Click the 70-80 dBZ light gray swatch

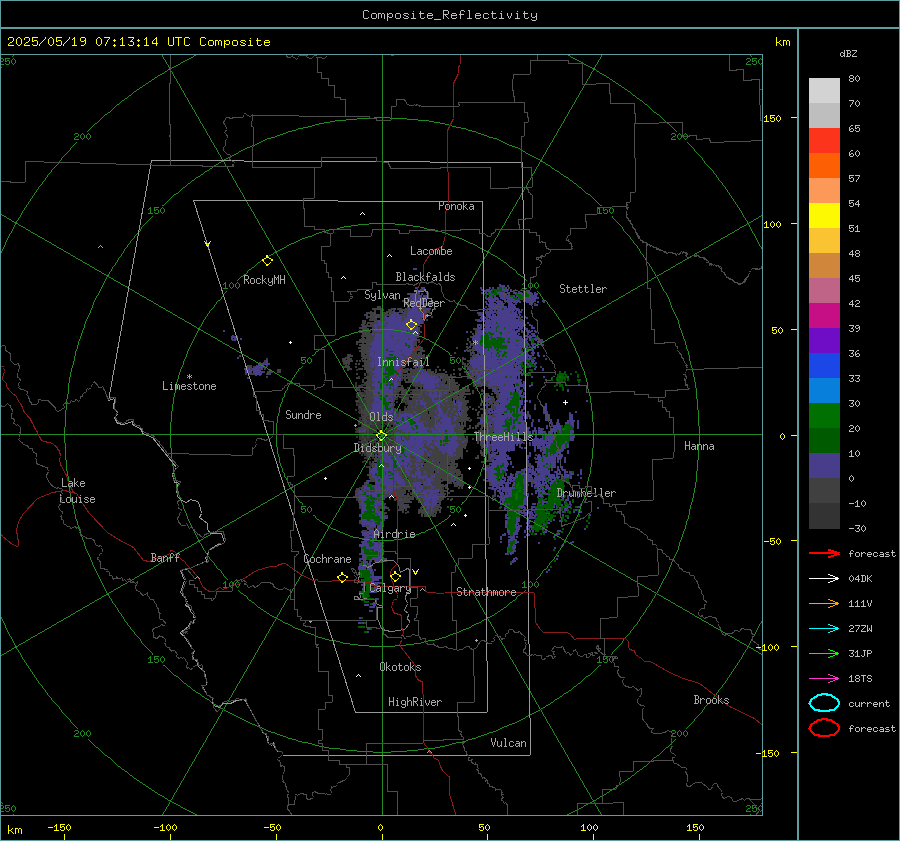(x=824, y=91)
